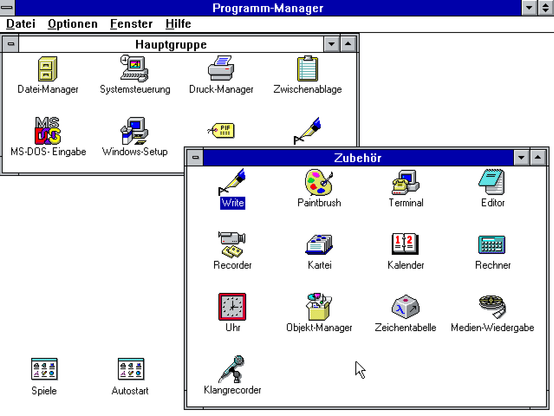Click the Medien-Wiedergabe film reel icon
The height and width of the screenshot is (416, 554).
(x=492, y=306)
